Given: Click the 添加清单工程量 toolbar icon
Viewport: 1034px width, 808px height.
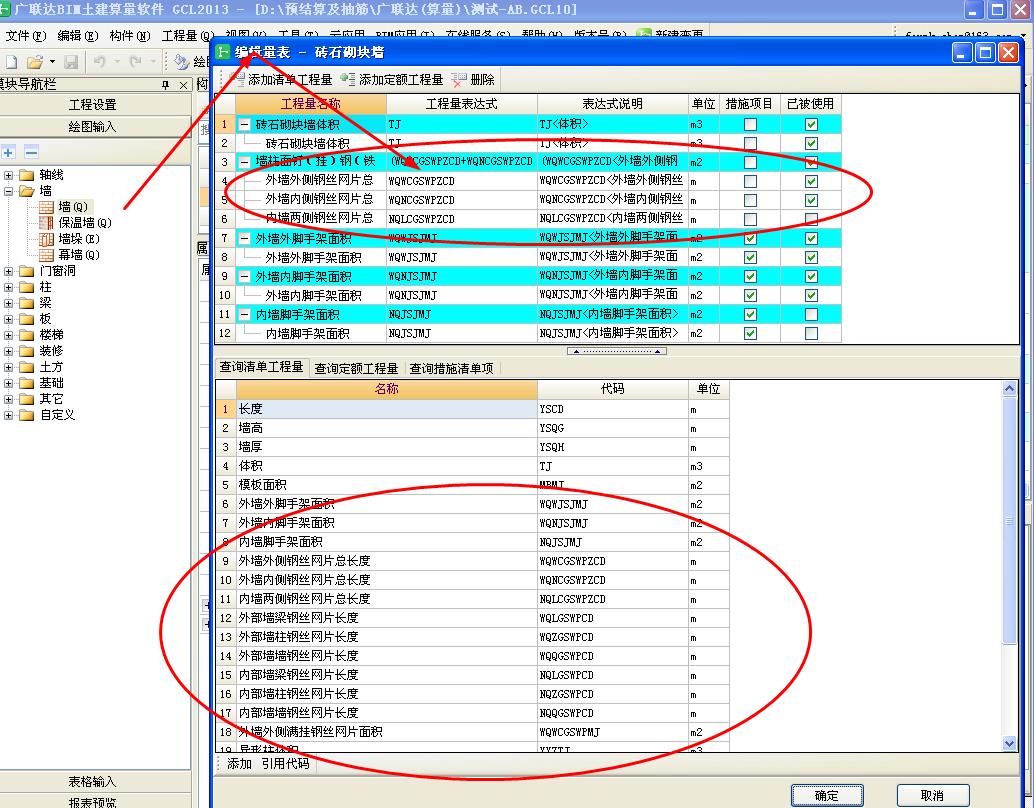Looking at the screenshot, I should click(x=236, y=79).
